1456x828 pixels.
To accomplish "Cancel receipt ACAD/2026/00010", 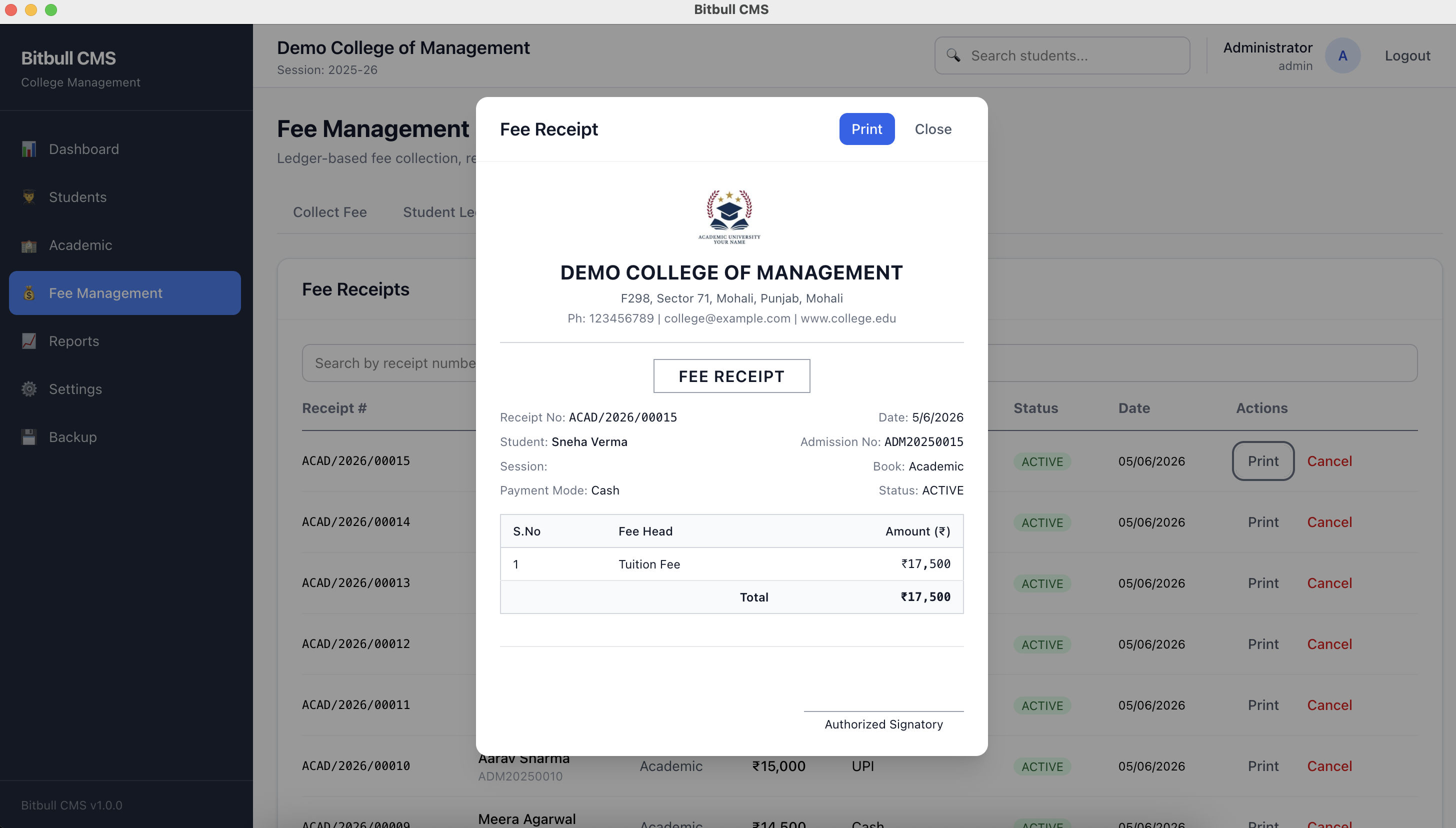I will tap(1329, 766).
